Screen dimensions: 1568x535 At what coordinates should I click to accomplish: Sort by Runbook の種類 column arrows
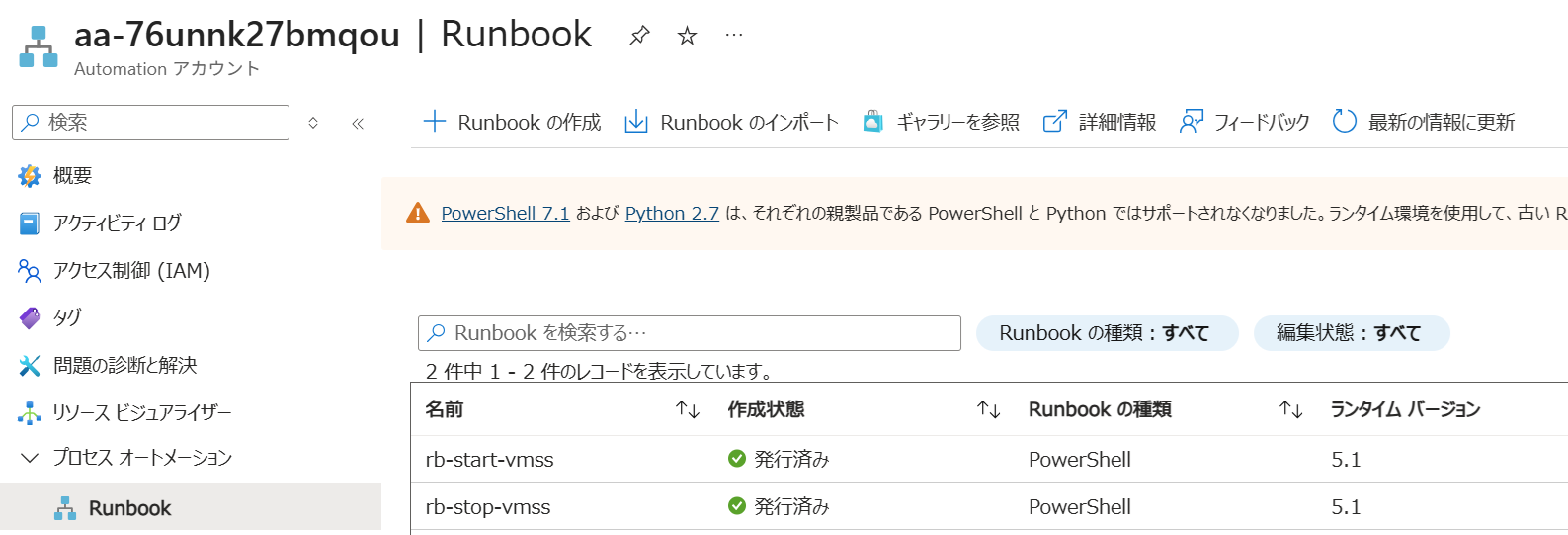tap(1290, 409)
